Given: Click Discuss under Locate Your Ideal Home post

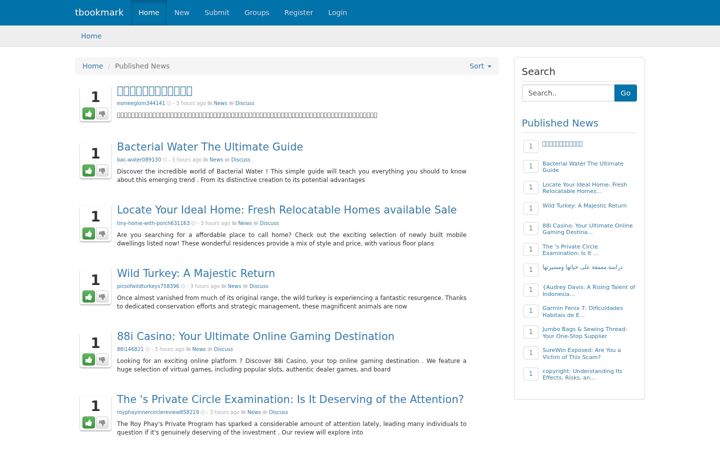Looking at the screenshot, I should pyautogui.click(x=269, y=223).
